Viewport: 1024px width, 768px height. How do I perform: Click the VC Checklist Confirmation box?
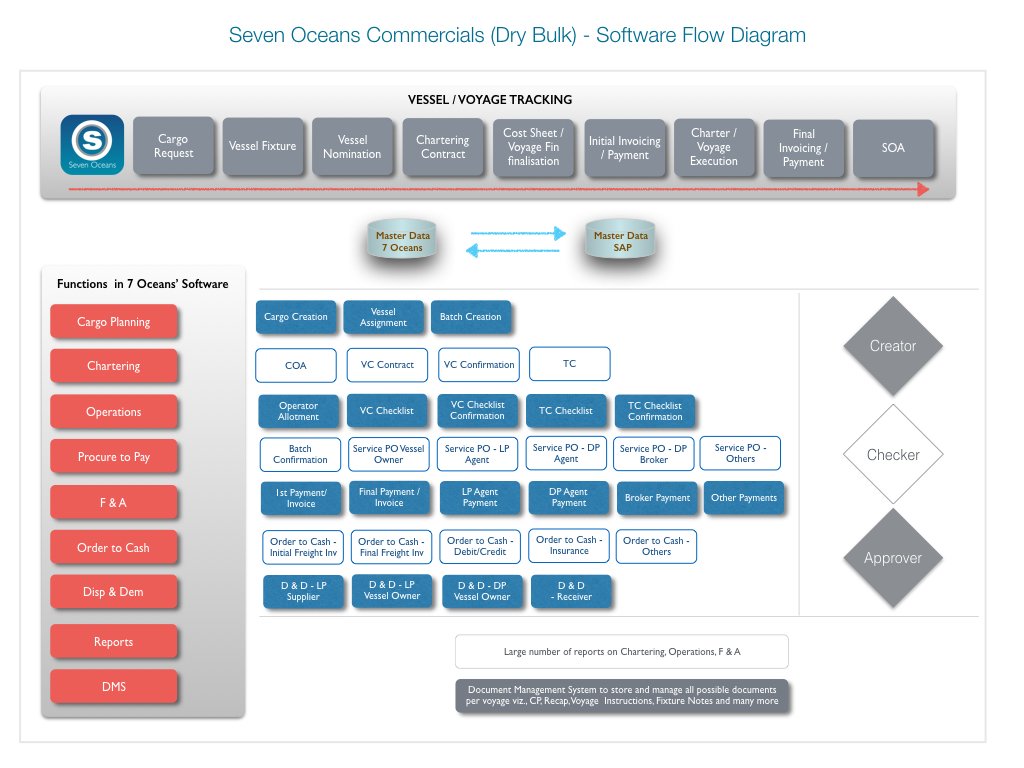coord(477,410)
